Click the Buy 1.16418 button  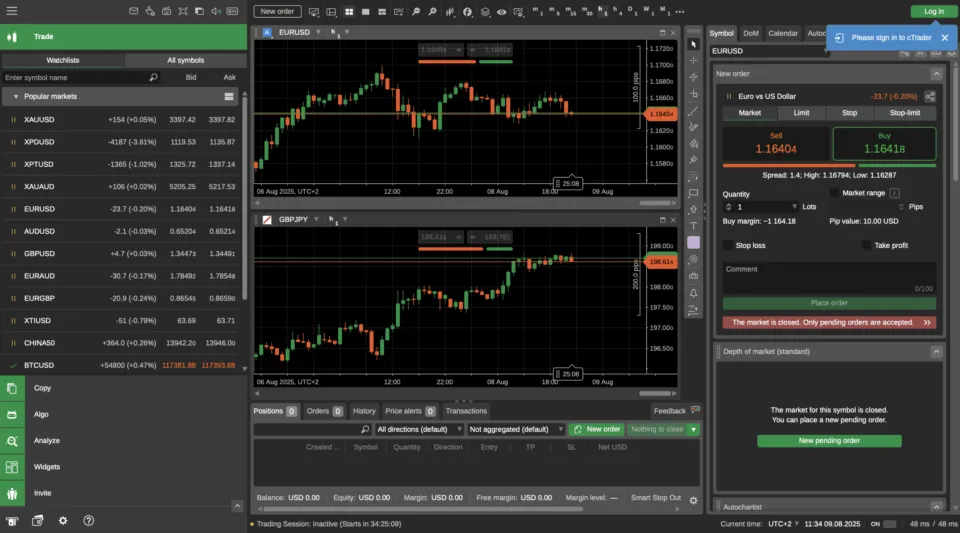(x=884, y=144)
